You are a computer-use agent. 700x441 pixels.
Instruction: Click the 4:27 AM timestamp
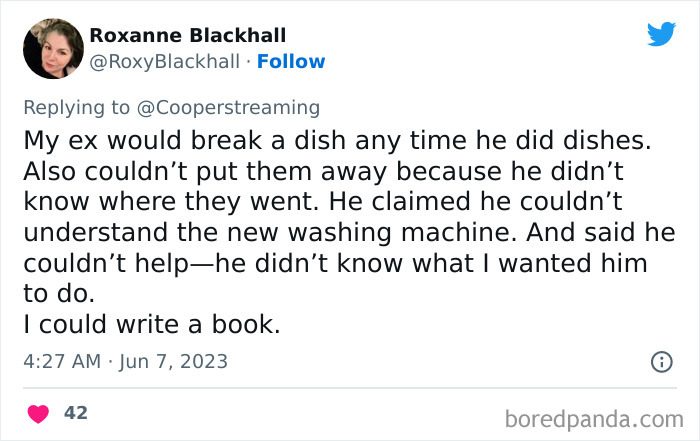(61, 361)
